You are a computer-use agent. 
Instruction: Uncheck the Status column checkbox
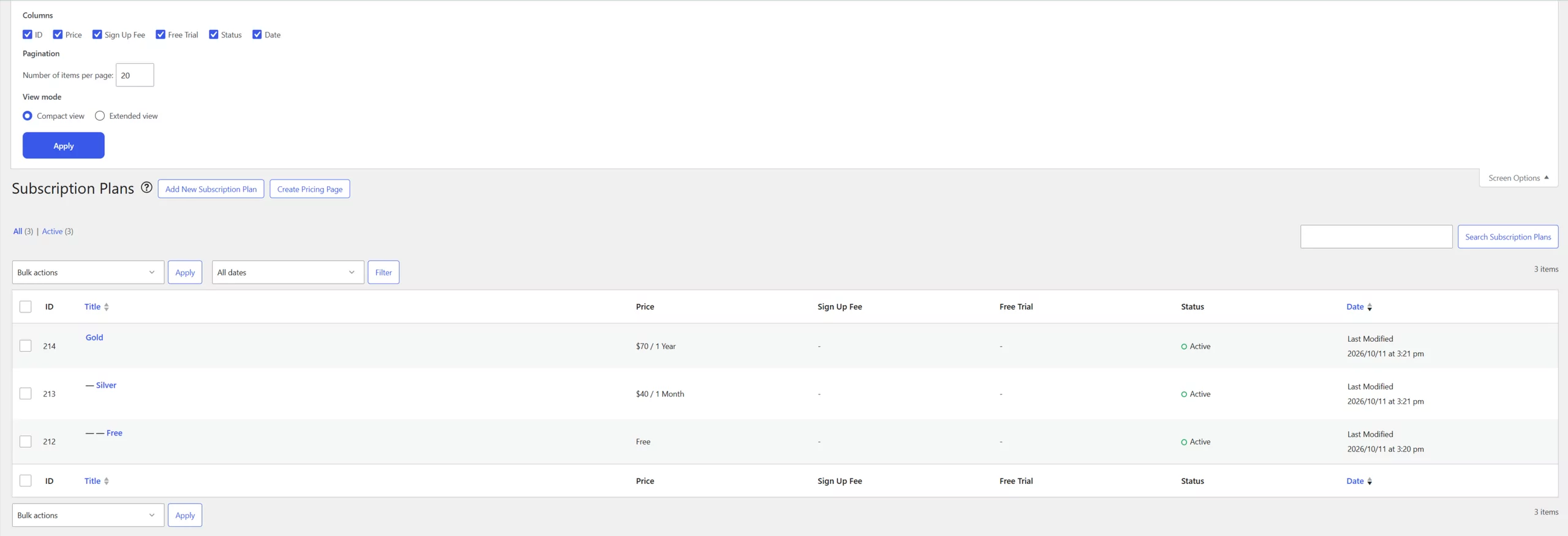click(214, 34)
